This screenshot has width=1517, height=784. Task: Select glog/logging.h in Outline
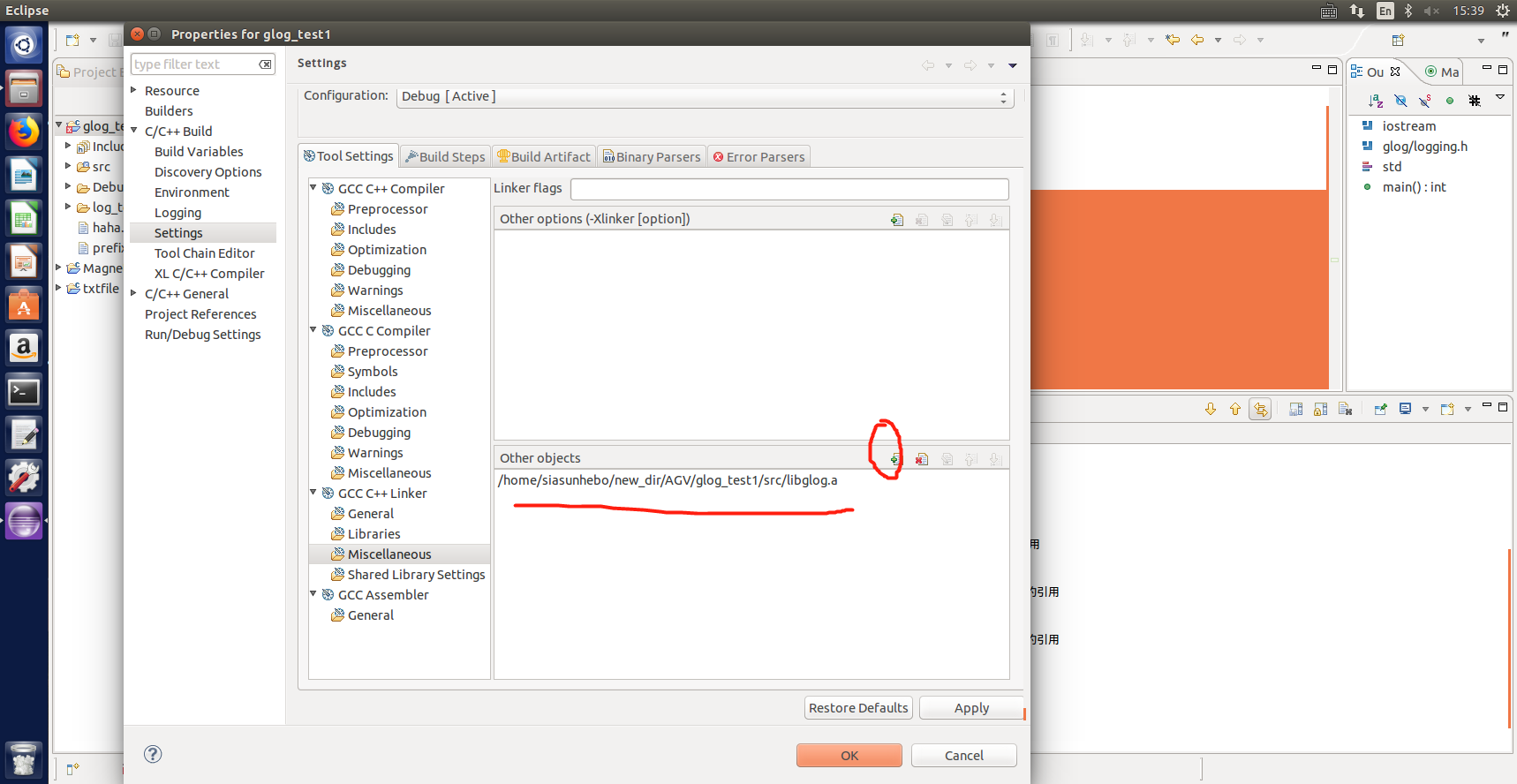tap(1425, 146)
